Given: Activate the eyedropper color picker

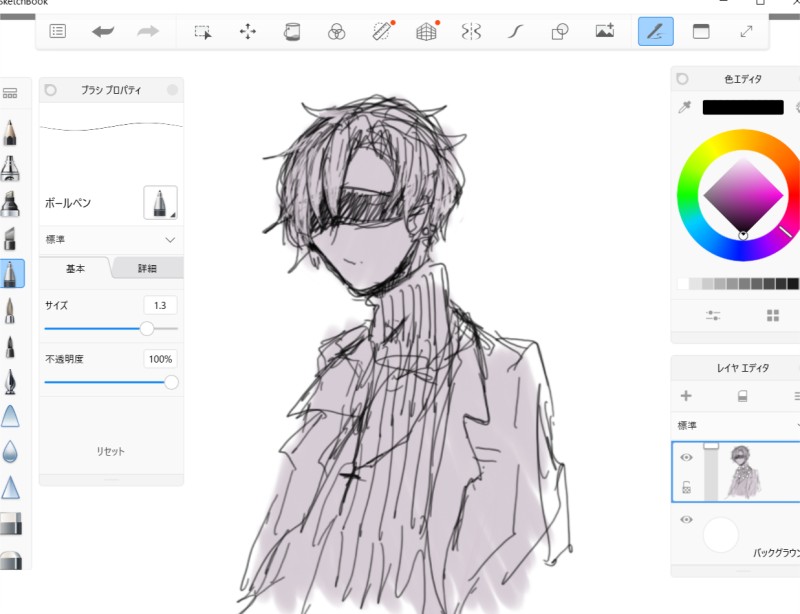Looking at the screenshot, I should 685,107.
